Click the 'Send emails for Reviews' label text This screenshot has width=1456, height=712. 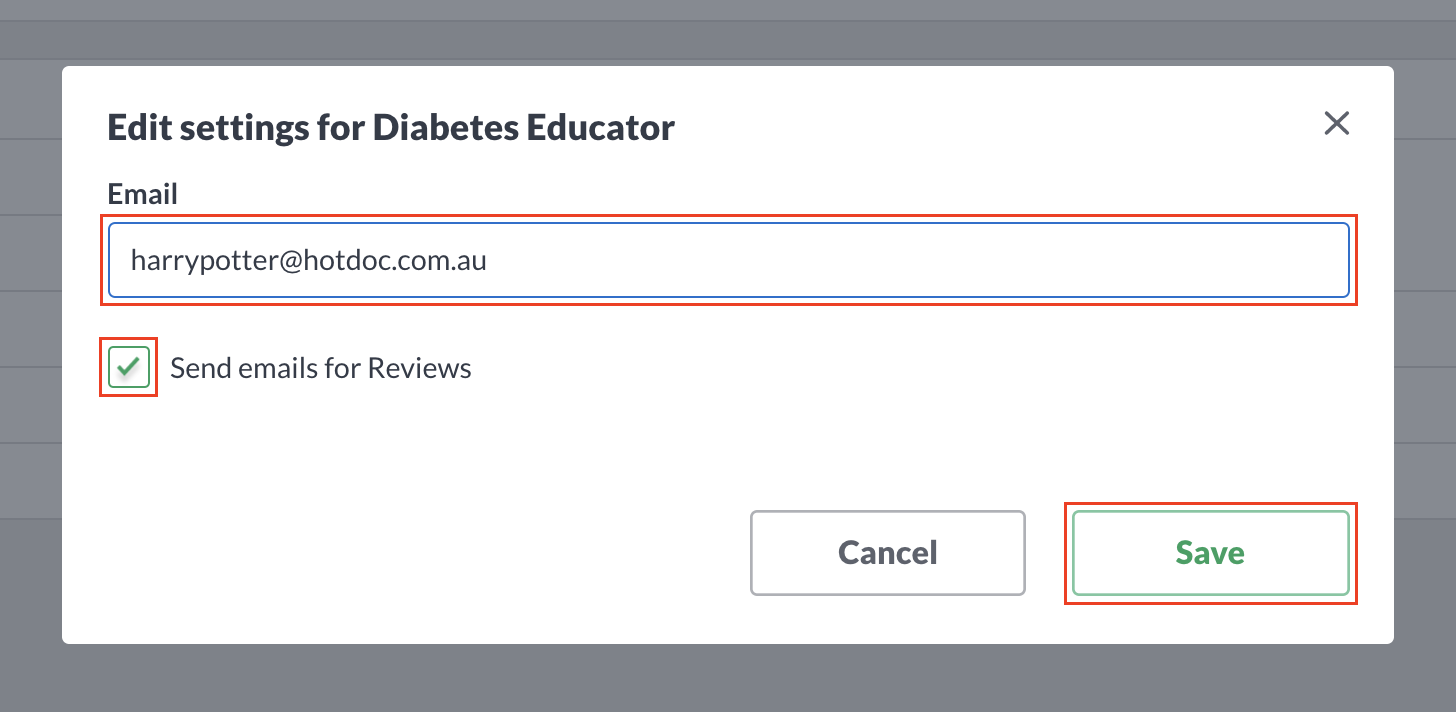coord(321,368)
